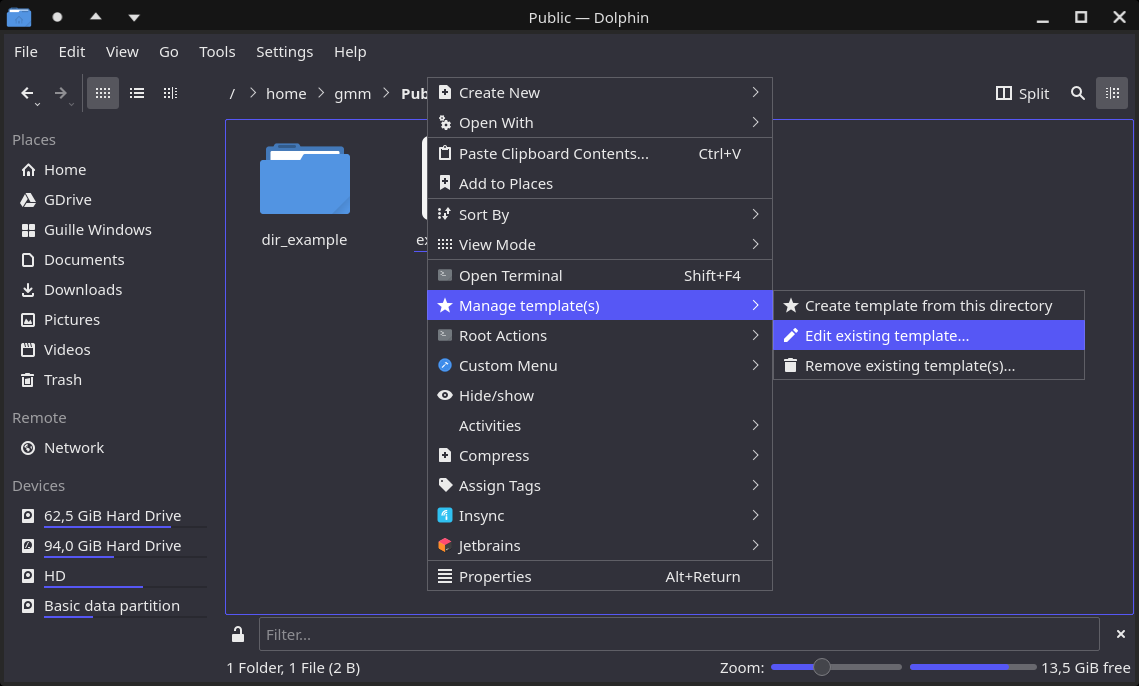
Task: Navigate to gmm in the breadcrumb
Action: click(x=352, y=94)
